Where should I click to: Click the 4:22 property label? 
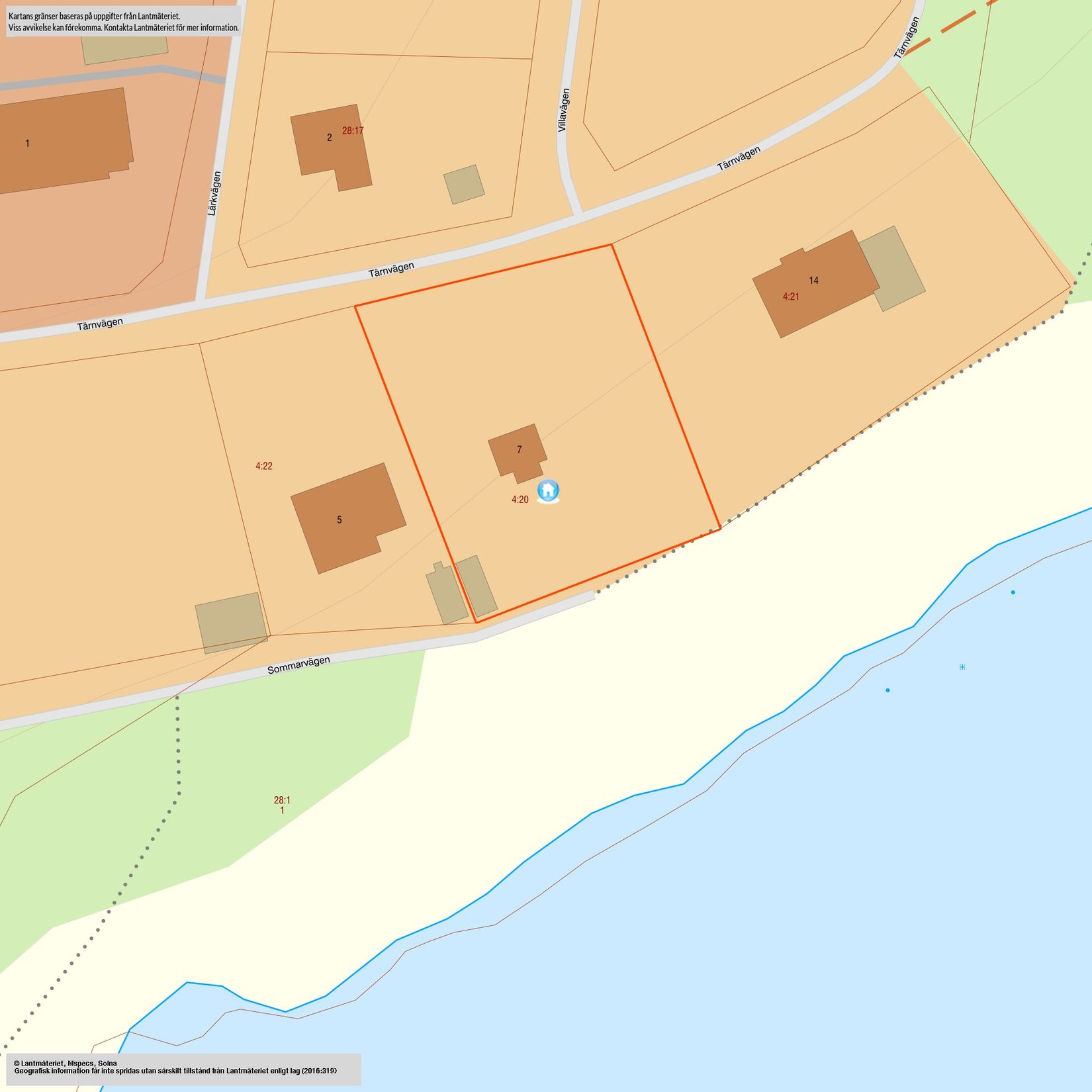pos(264,466)
